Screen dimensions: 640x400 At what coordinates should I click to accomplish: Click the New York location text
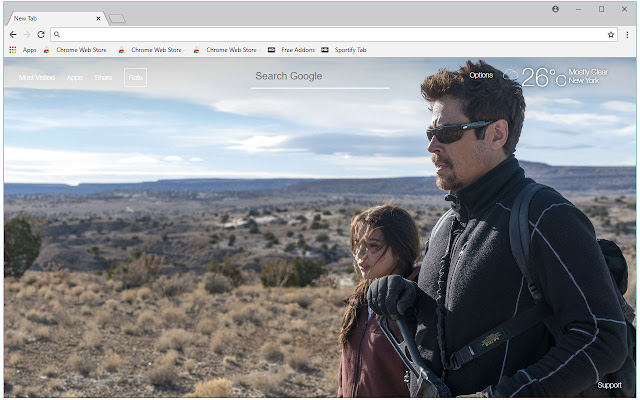coord(584,80)
